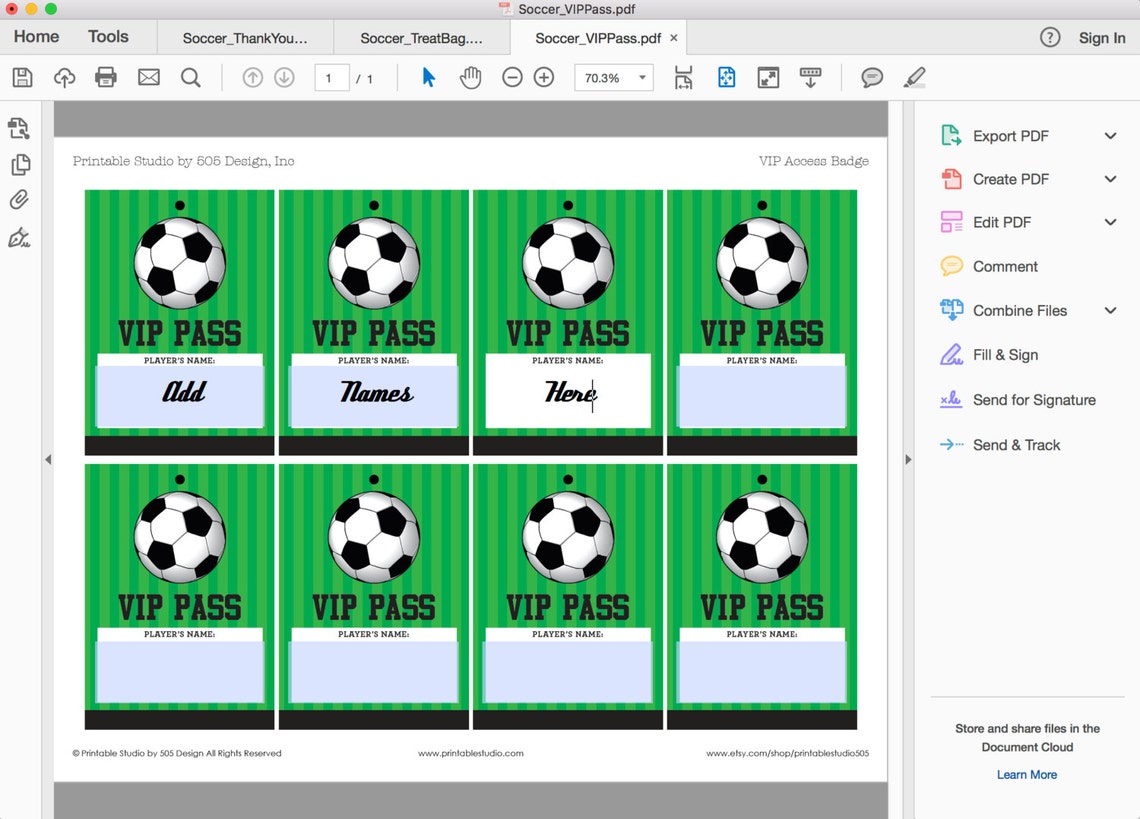This screenshot has width=1140, height=819.
Task: Select the Hand pan tool
Action: tap(469, 77)
